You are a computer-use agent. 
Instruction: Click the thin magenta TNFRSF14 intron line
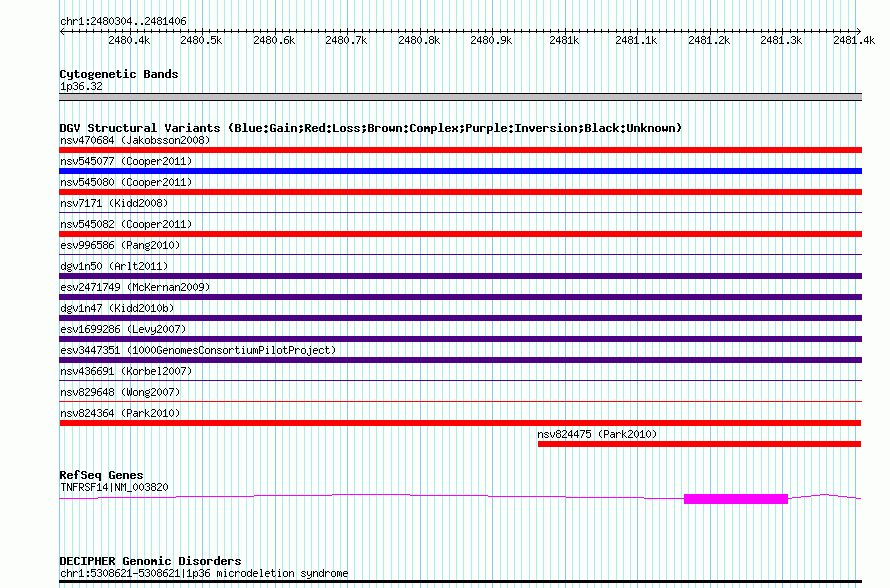371,495
